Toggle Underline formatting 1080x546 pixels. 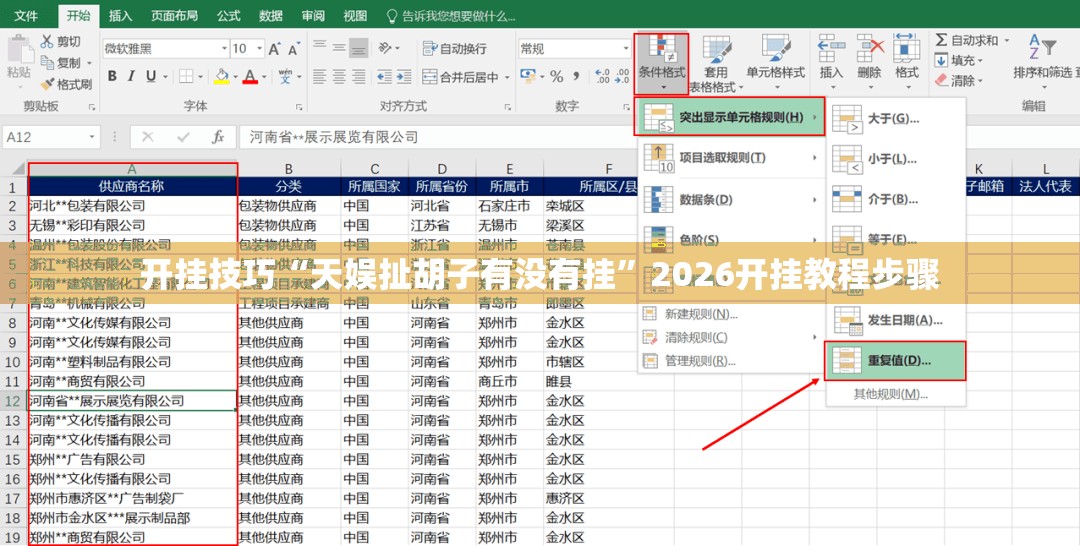tap(150, 76)
